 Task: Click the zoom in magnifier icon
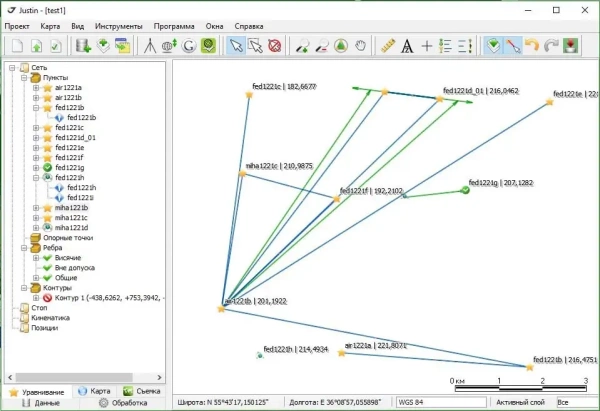point(302,46)
